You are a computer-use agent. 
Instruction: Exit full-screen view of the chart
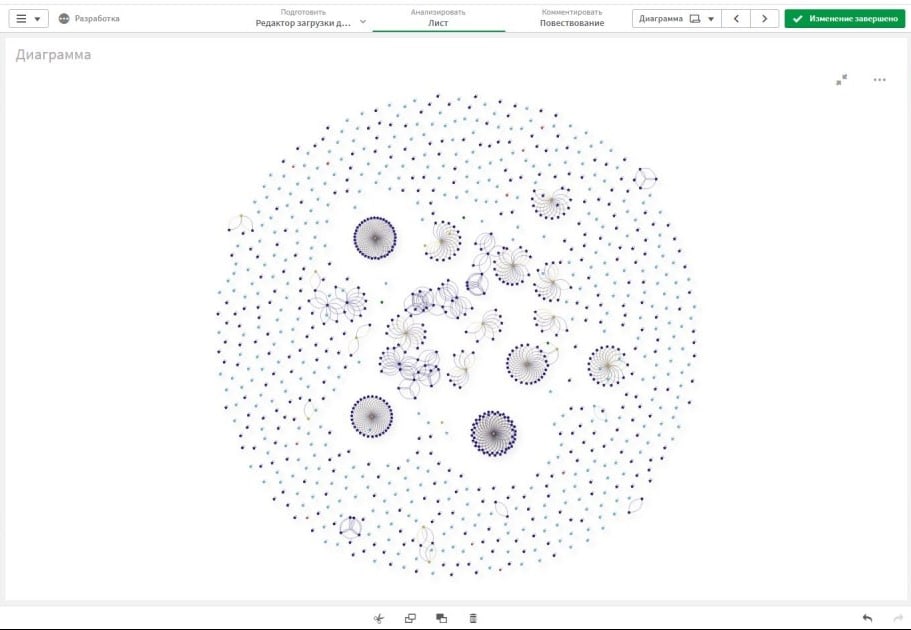(841, 80)
